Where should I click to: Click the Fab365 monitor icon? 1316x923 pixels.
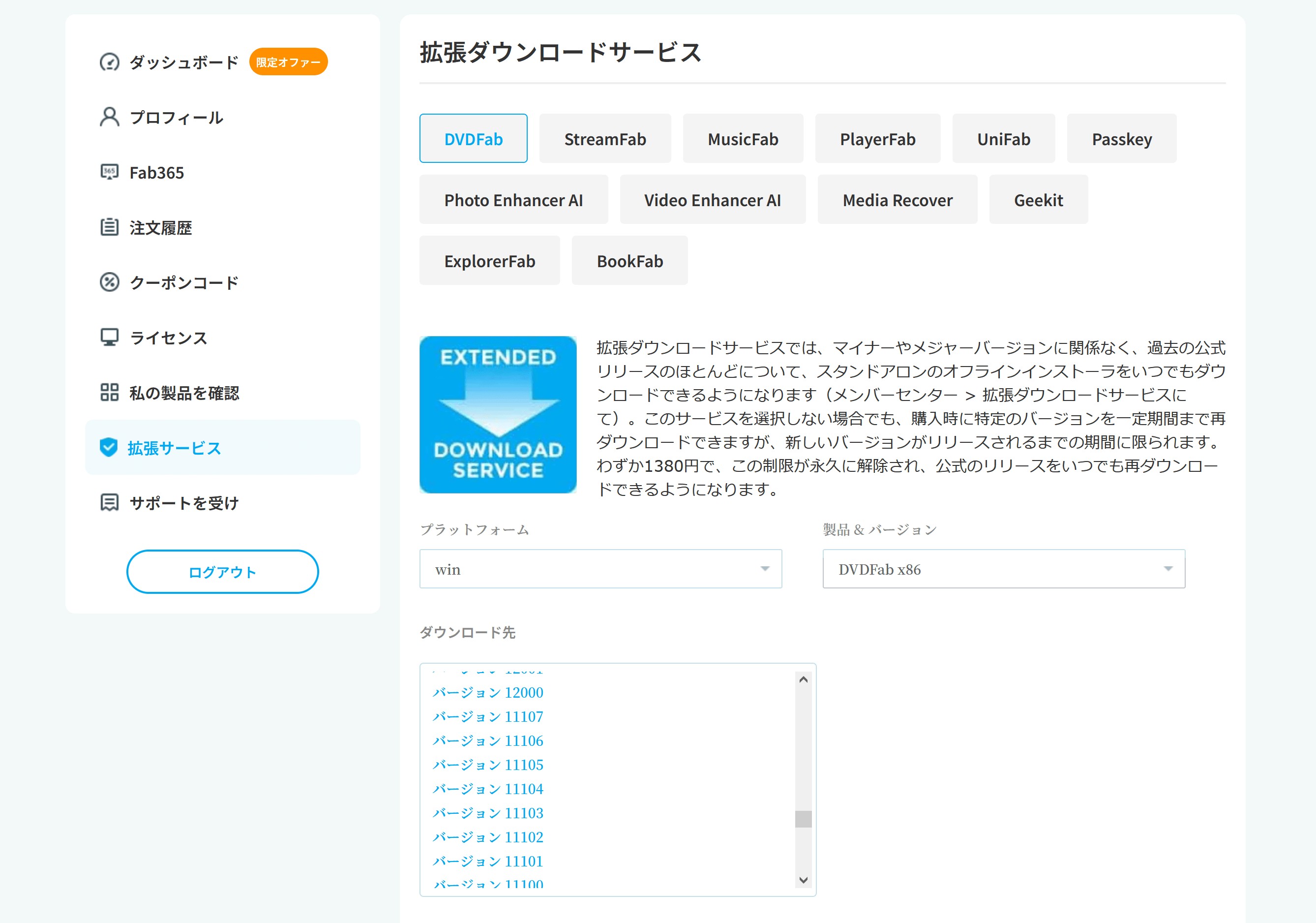109,172
